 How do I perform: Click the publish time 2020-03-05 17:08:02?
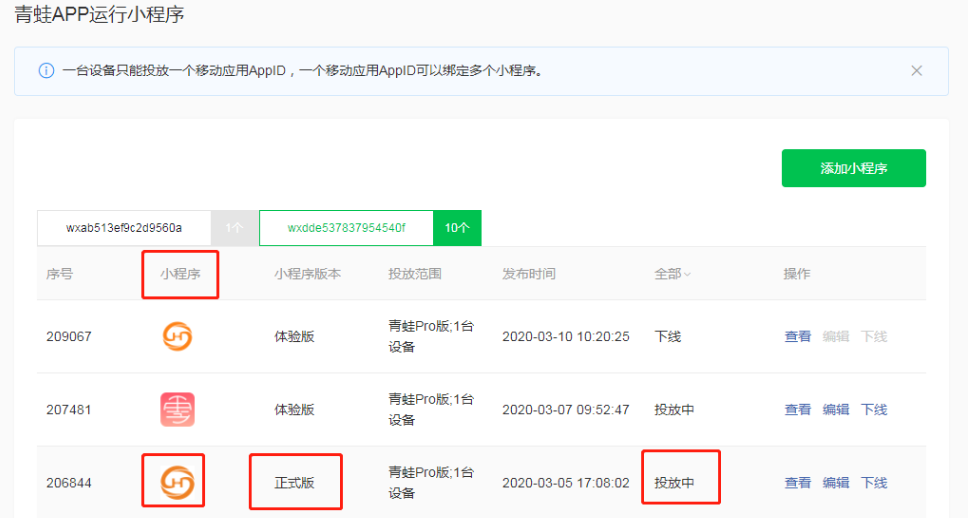(x=566, y=483)
